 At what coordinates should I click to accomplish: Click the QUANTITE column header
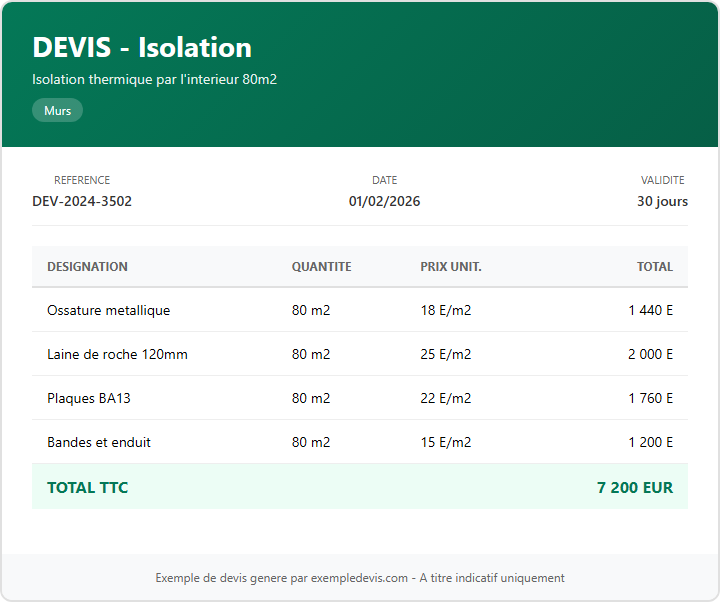[321, 267]
